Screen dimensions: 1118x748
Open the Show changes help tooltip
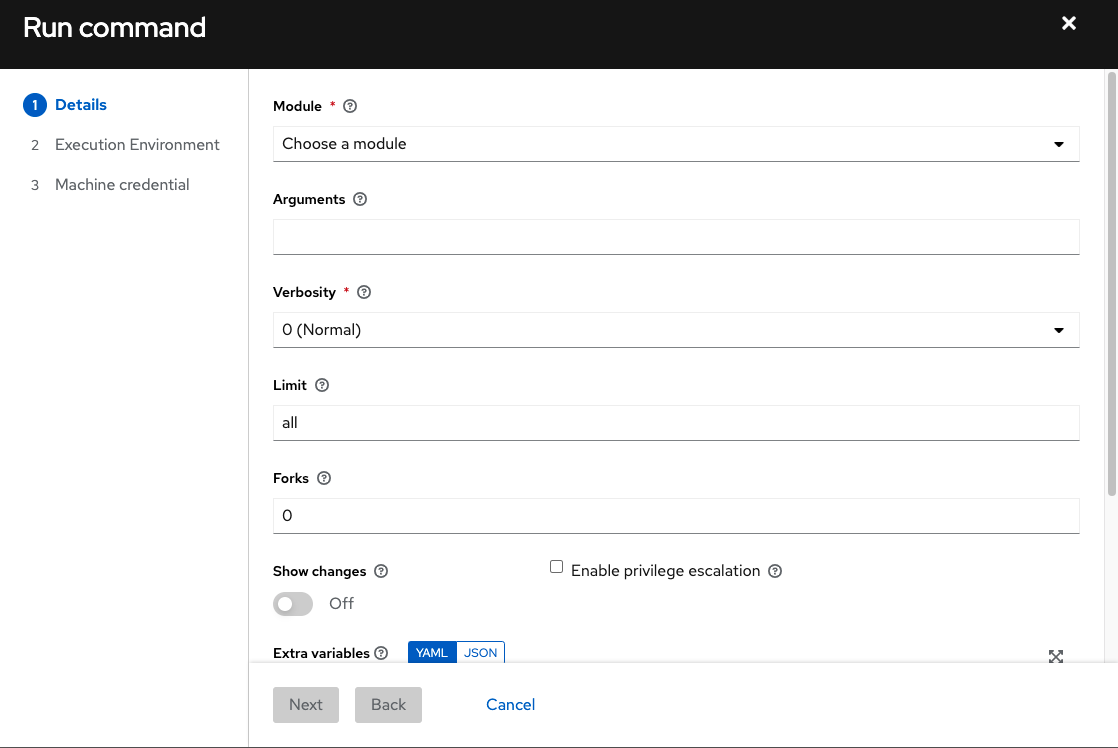(381, 571)
